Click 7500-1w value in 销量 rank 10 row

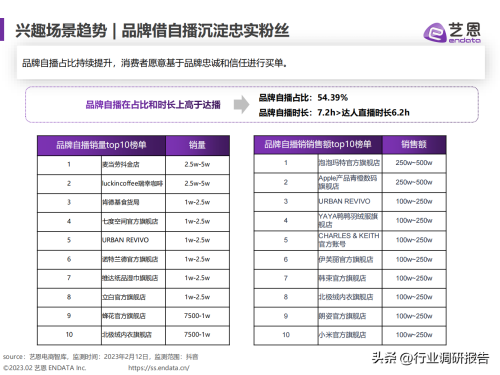click(197, 334)
